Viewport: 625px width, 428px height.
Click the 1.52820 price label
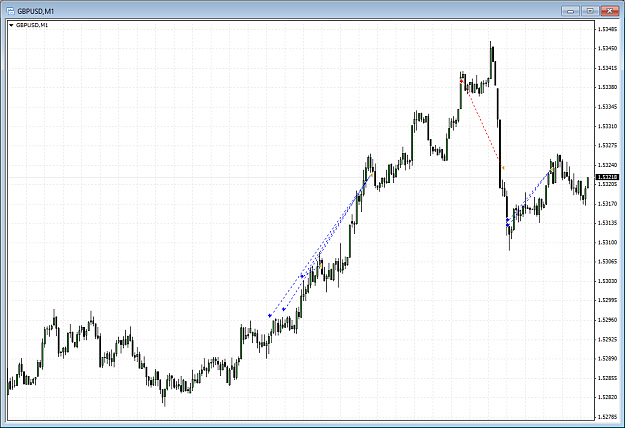tap(607, 397)
